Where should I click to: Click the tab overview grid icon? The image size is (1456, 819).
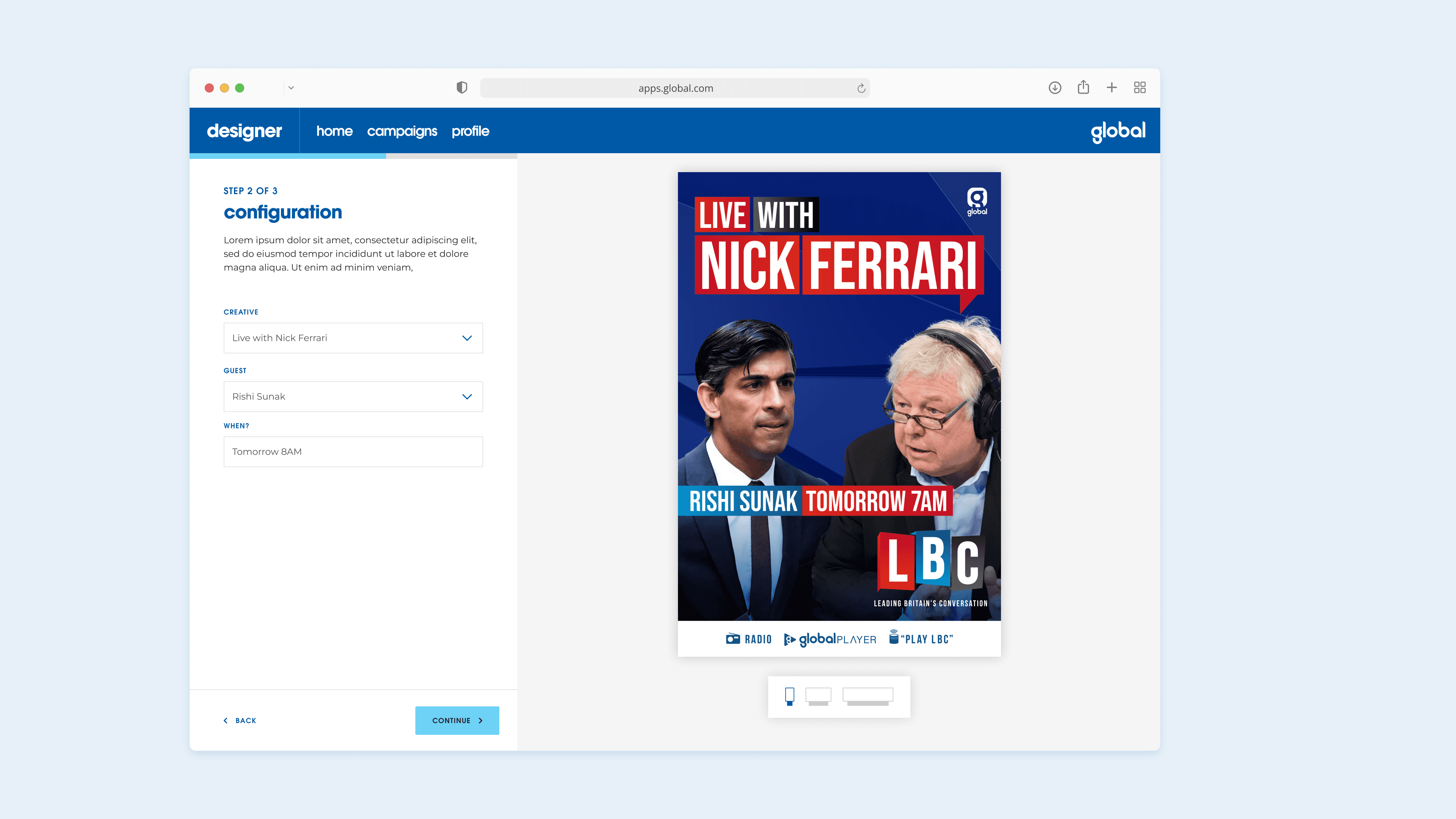1139,88
